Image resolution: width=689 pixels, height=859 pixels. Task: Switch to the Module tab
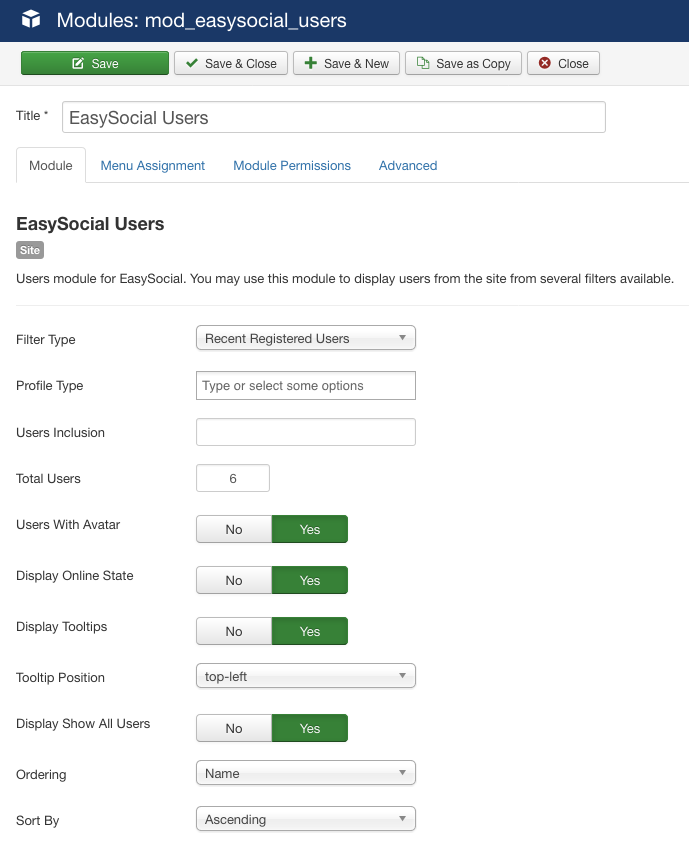(51, 165)
